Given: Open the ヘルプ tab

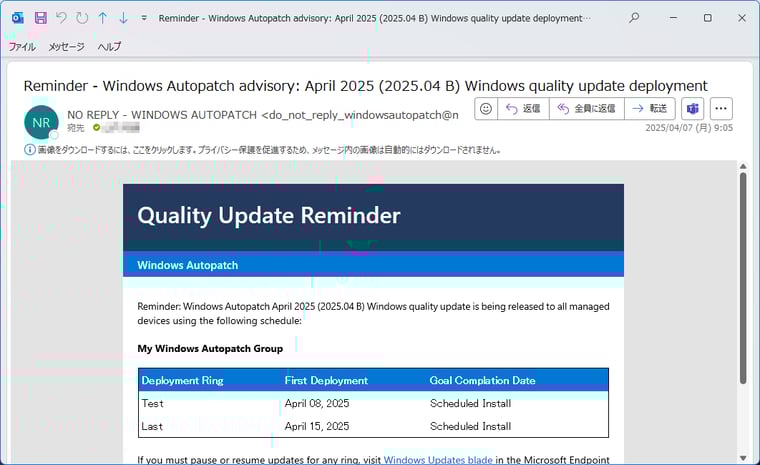Looking at the screenshot, I should pyautogui.click(x=109, y=47).
